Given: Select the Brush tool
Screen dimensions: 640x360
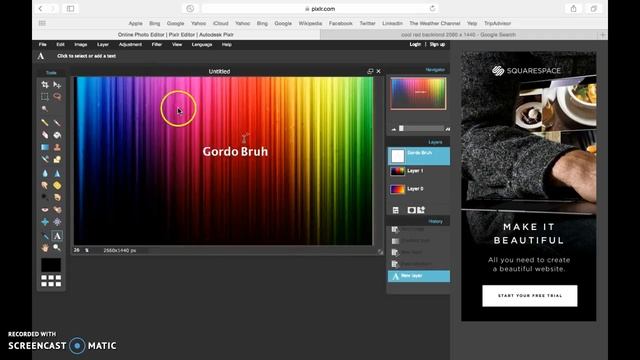Looking at the screenshot, I should tap(57, 122).
